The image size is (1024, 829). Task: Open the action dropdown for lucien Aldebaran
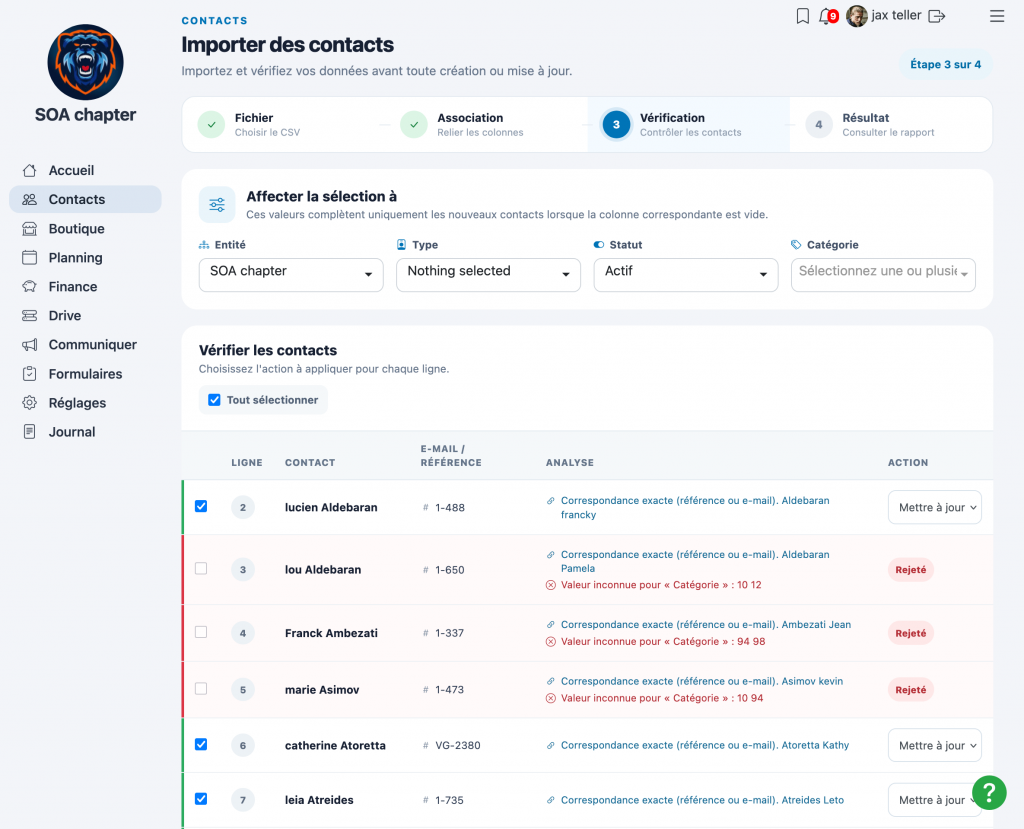935,508
